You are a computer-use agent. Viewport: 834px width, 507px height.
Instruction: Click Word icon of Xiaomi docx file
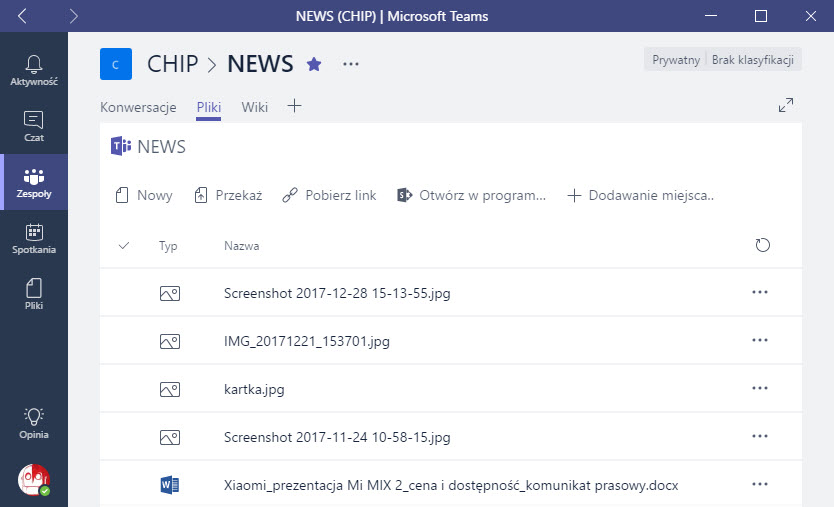[x=170, y=485]
